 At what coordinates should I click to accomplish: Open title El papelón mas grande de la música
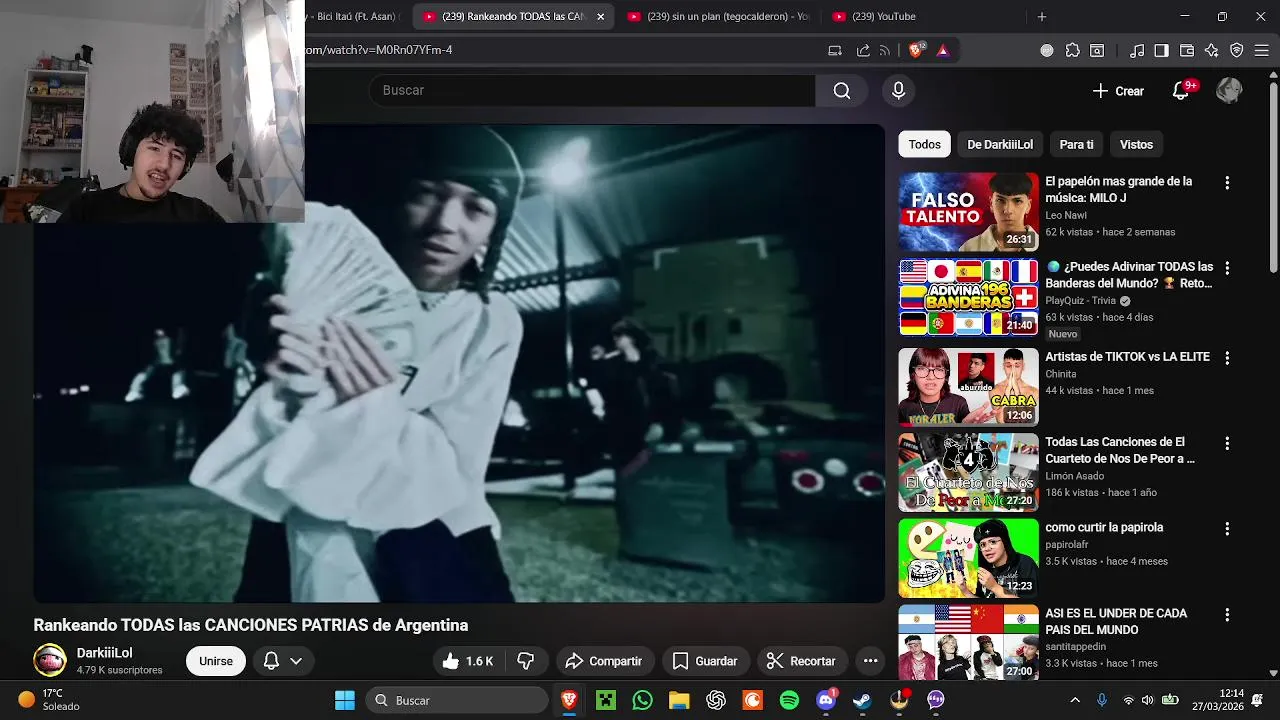point(1119,190)
